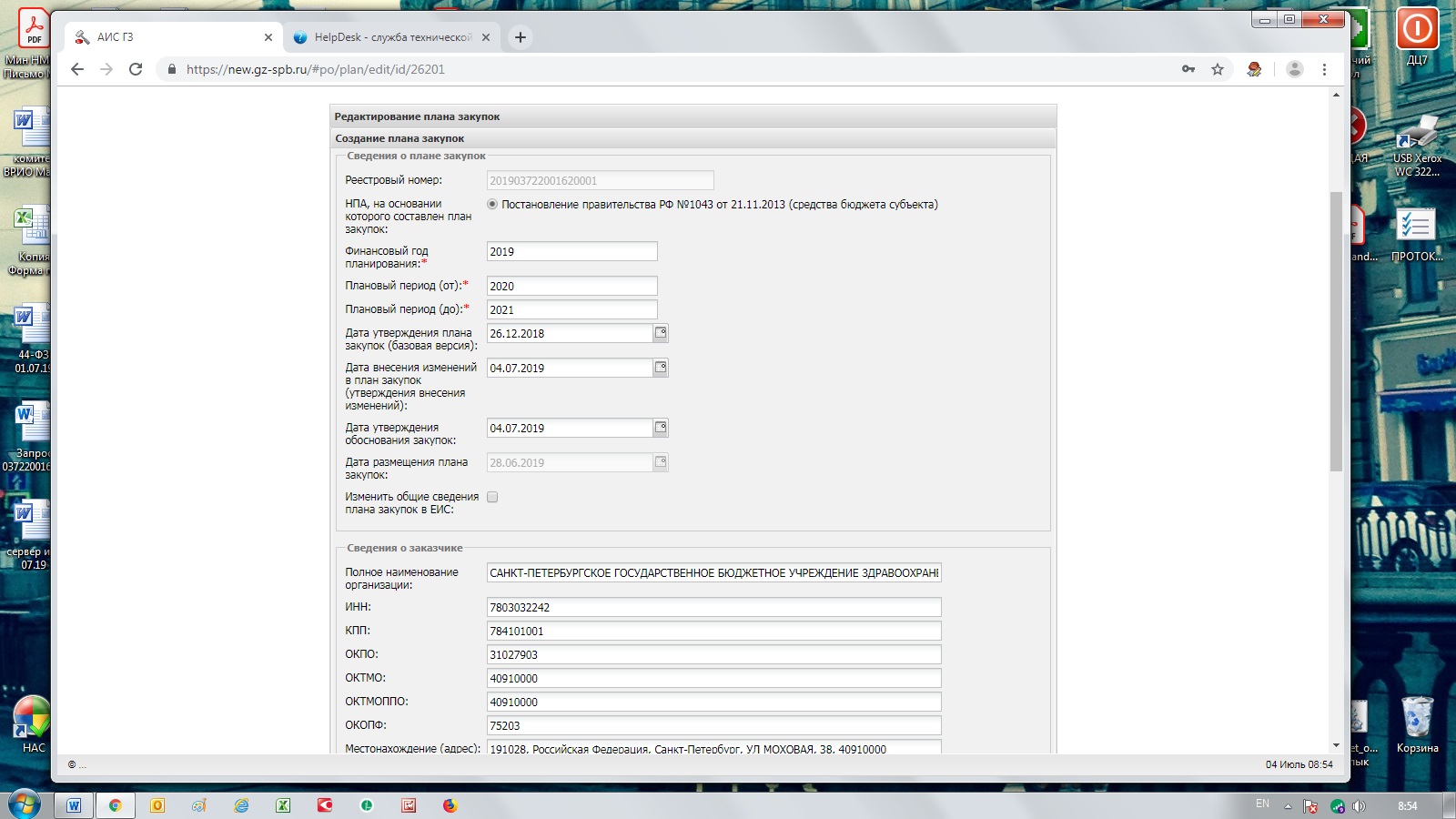Image resolution: width=1456 pixels, height=819 pixels.
Task: Click the browser address bar URL
Action: click(316, 69)
